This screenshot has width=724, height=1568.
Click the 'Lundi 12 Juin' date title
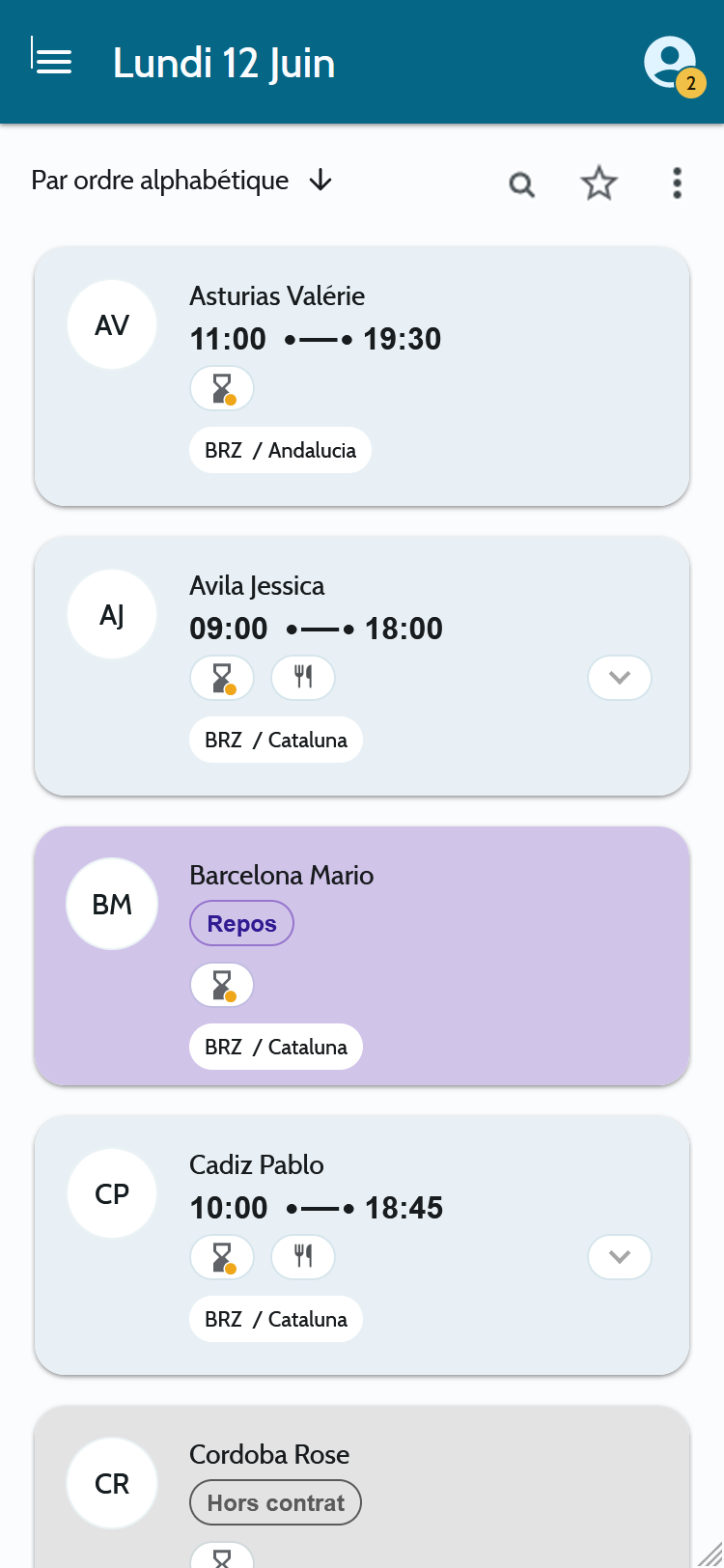pos(224,64)
